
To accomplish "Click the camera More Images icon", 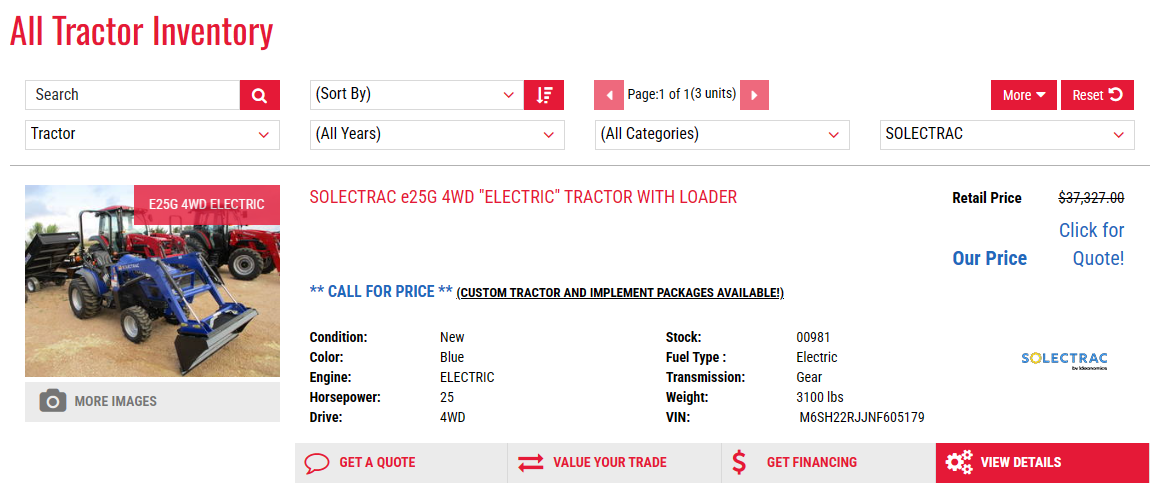I will point(53,401).
